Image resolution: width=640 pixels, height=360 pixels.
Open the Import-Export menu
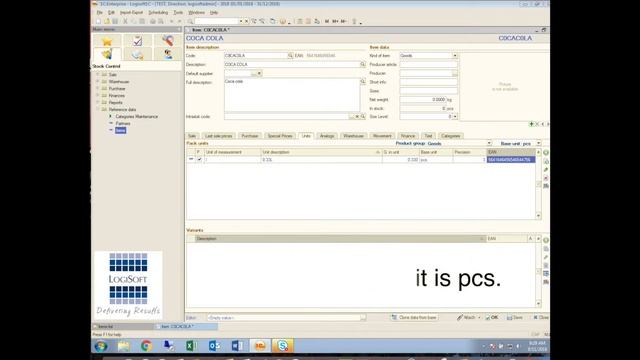coord(131,13)
